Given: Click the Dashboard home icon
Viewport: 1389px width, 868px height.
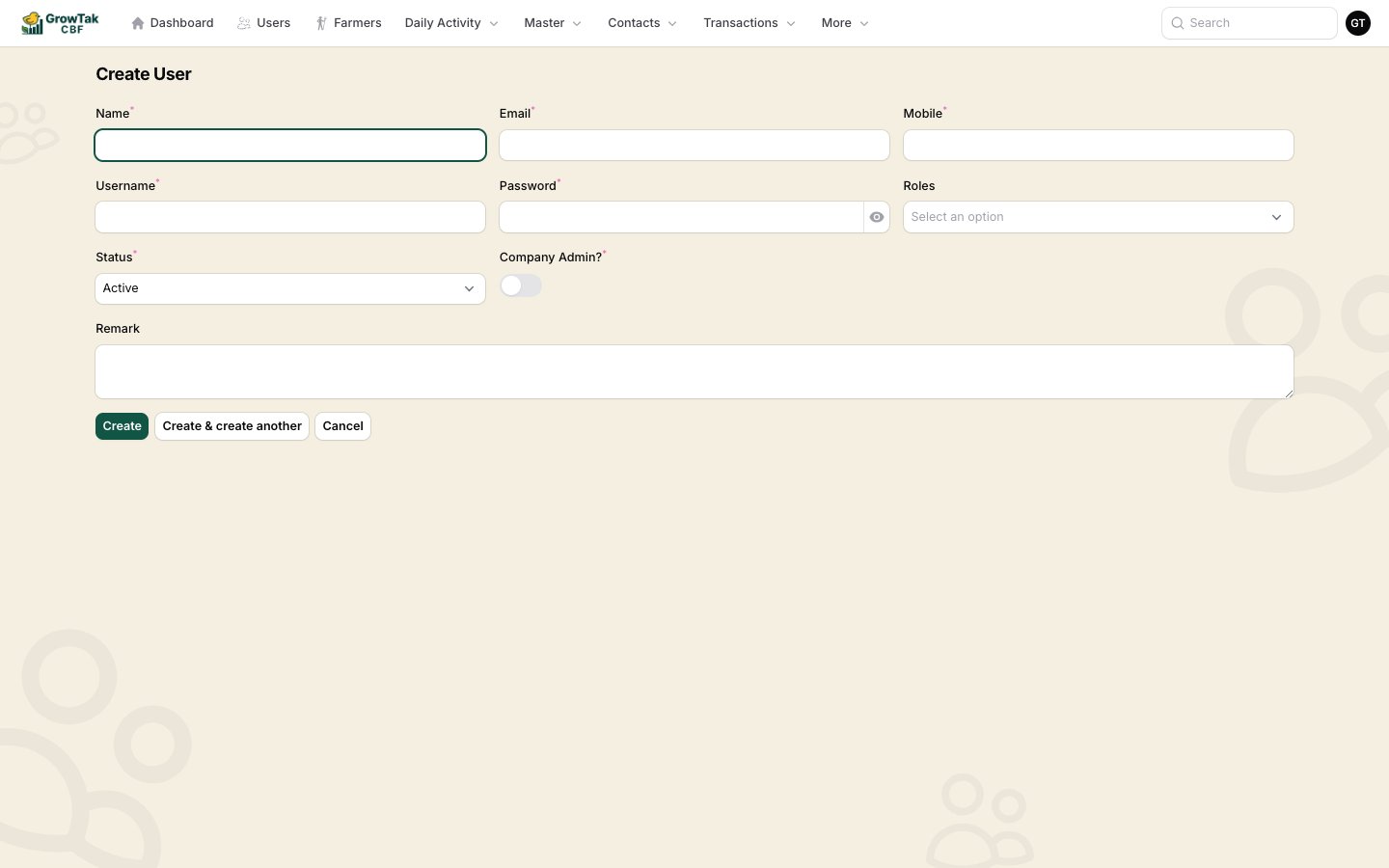Looking at the screenshot, I should [138, 23].
